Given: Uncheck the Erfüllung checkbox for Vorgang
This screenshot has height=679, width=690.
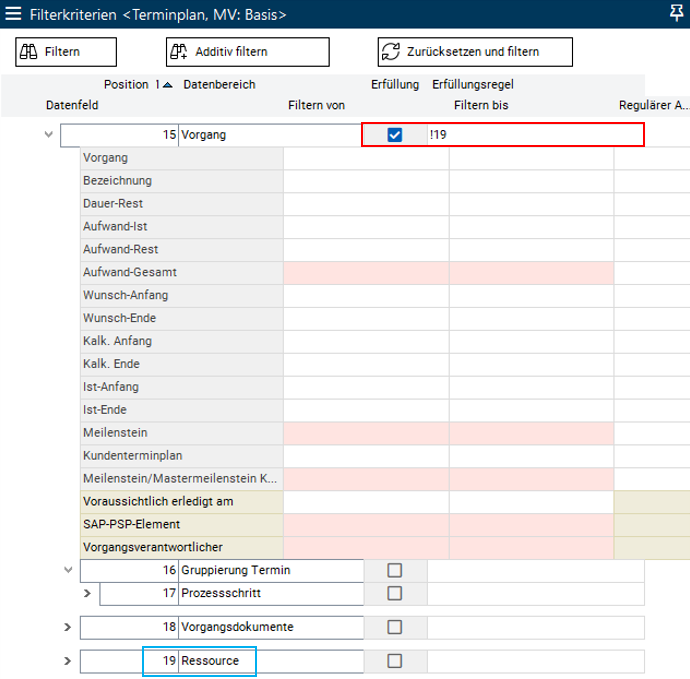Looking at the screenshot, I should tap(394, 135).
